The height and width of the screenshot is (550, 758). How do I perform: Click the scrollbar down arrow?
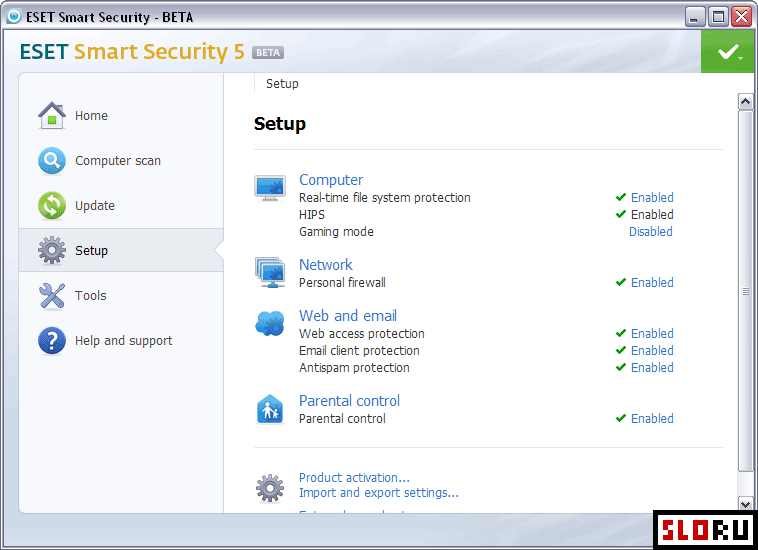pos(745,504)
